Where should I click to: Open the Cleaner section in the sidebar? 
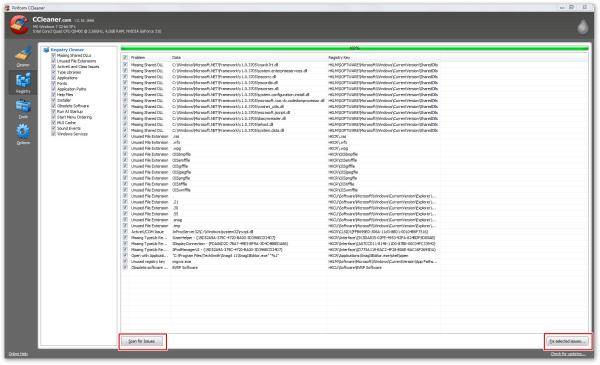point(23,57)
